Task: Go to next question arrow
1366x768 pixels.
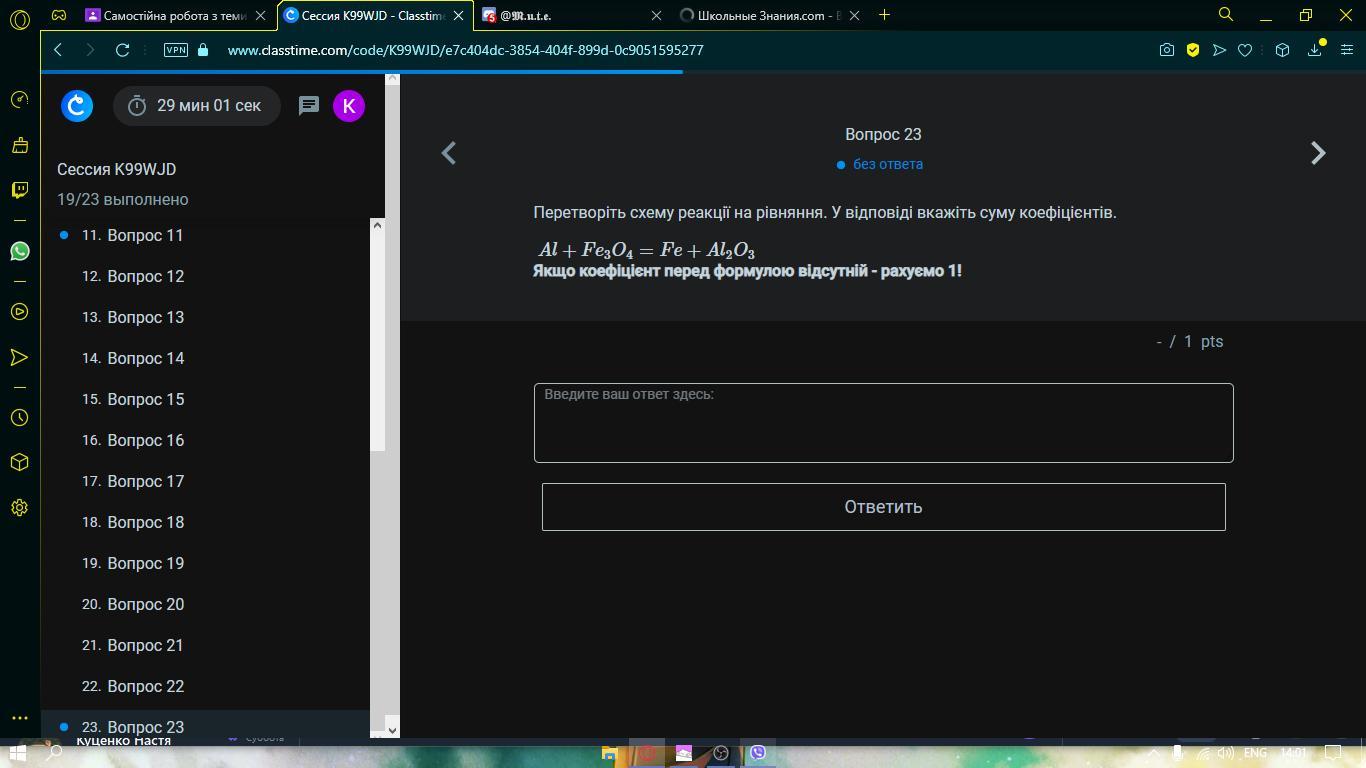Action: 1318,153
